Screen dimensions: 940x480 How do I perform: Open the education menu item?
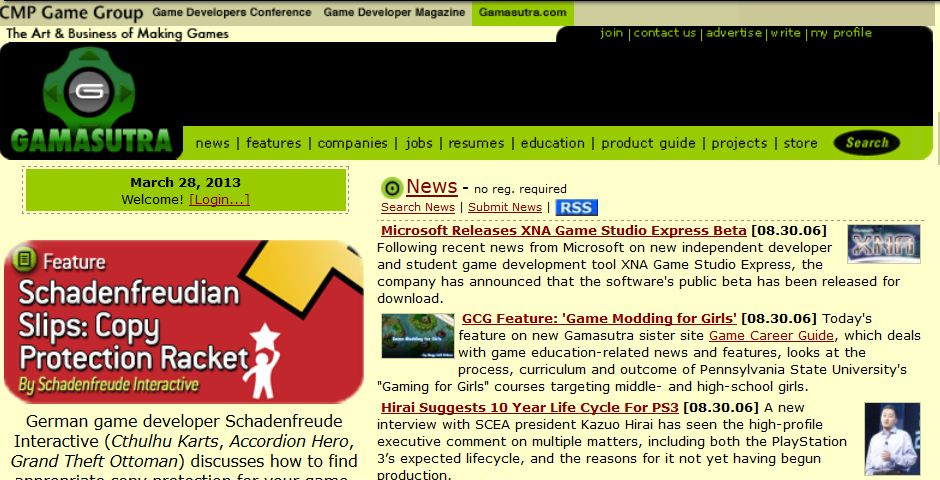tap(552, 143)
